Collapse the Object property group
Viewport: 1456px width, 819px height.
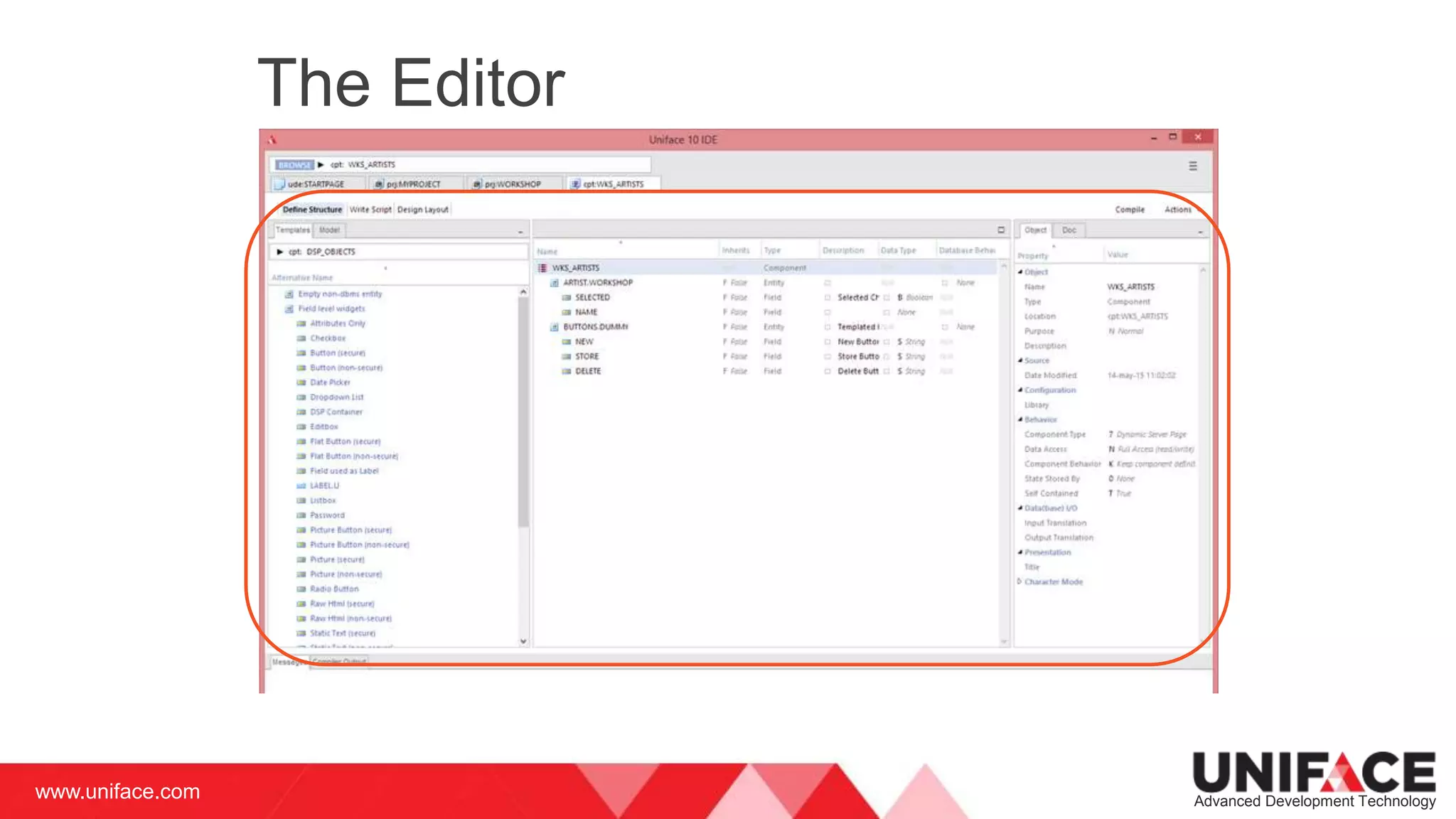coord(1020,272)
